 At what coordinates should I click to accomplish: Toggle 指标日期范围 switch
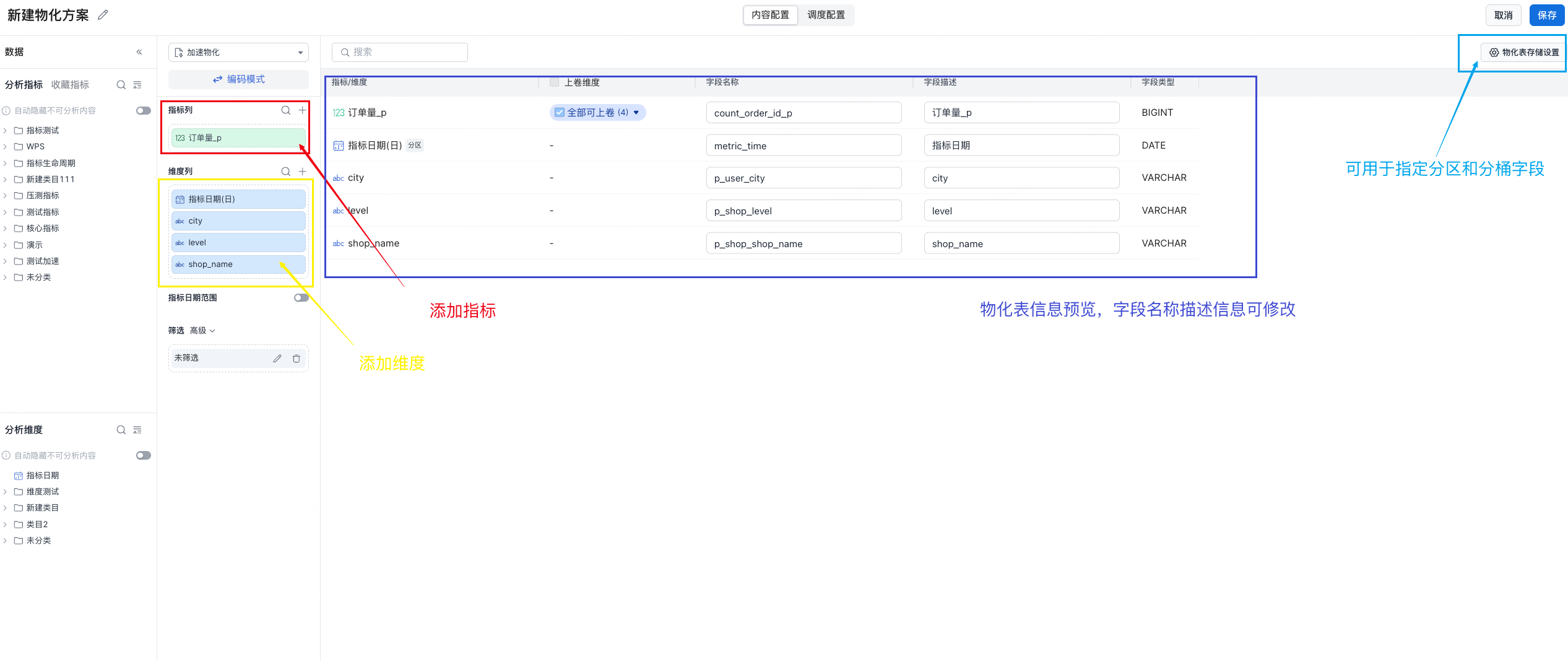[x=301, y=298]
